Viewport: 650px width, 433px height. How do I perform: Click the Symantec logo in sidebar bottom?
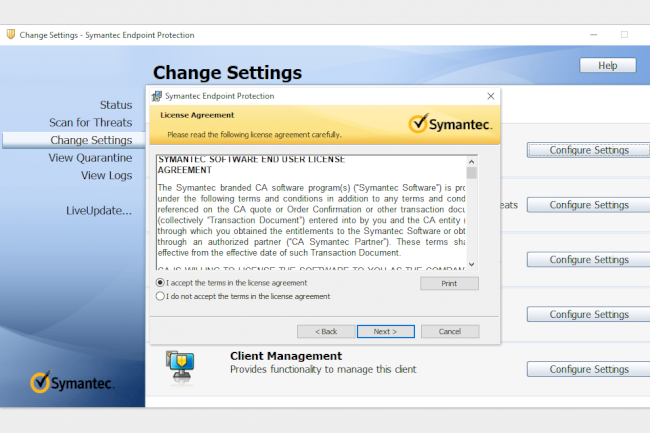(x=71, y=382)
